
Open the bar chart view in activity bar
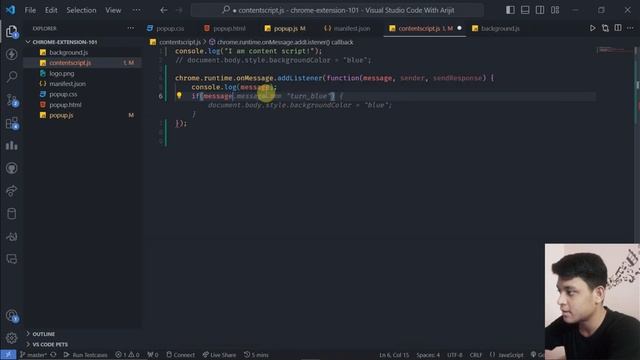click(x=11, y=145)
